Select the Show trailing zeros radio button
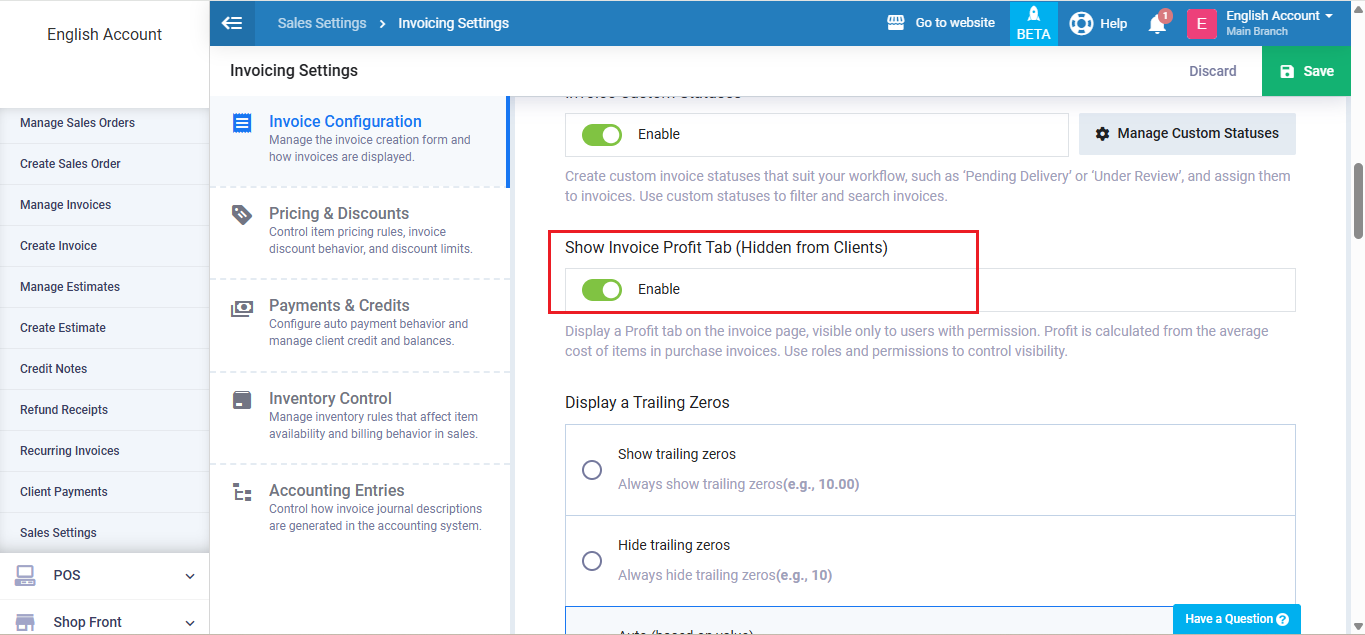1365x635 pixels. [x=592, y=470]
